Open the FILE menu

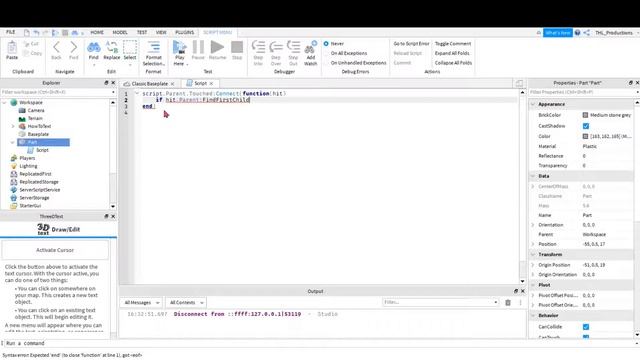11,32
